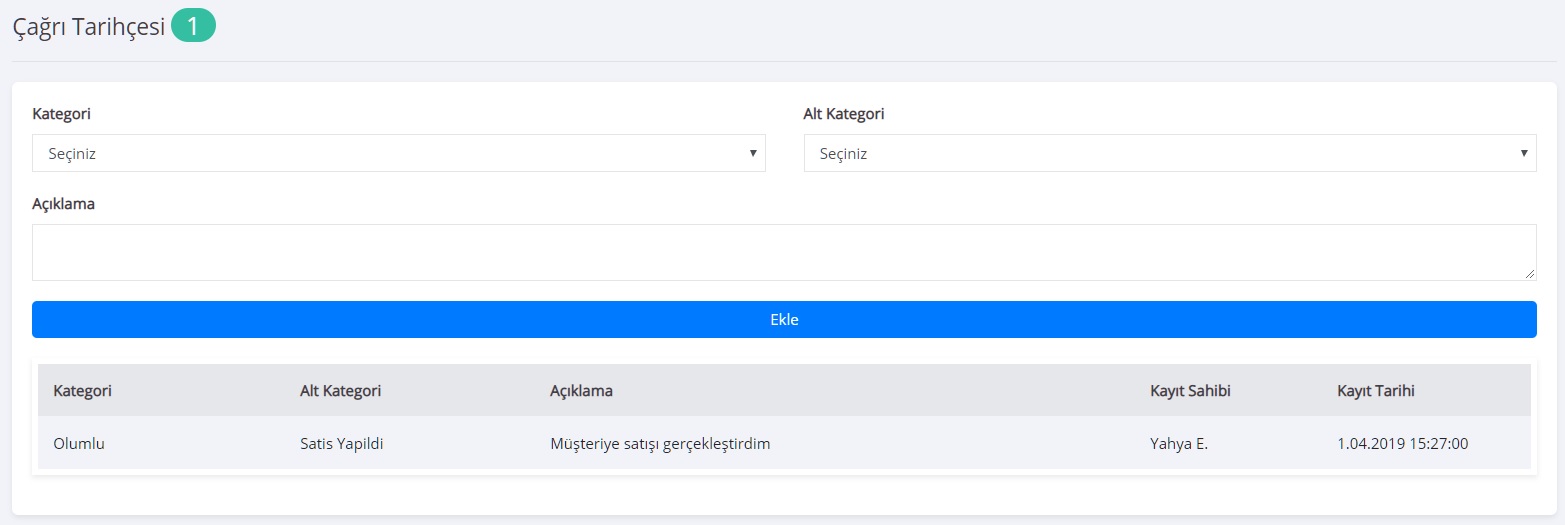Image resolution: width=1565 pixels, height=525 pixels.
Task: Click the Alt Kategori label above right dropdown
Action: click(x=844, y=114)
